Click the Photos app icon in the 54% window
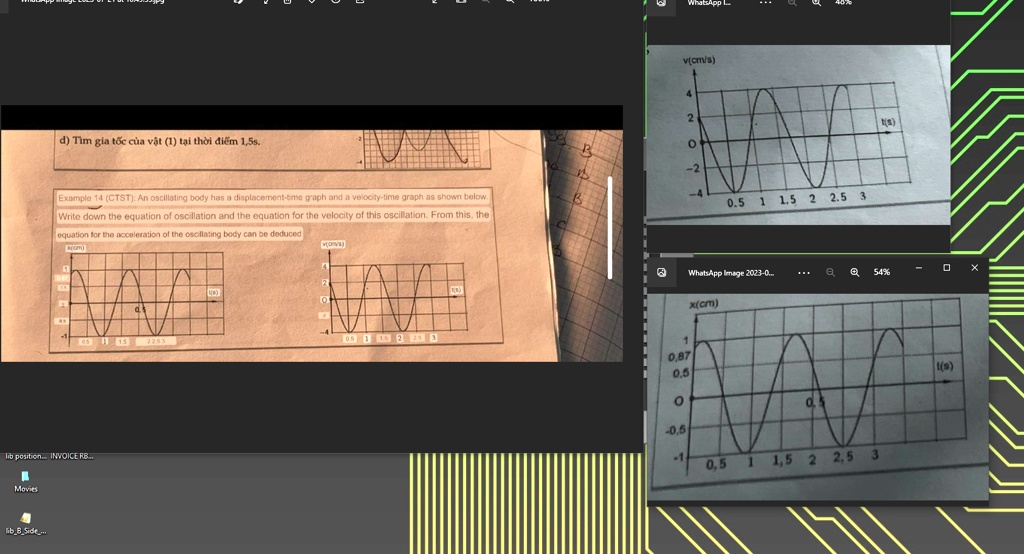1024x554 pixels. (662, 272)
